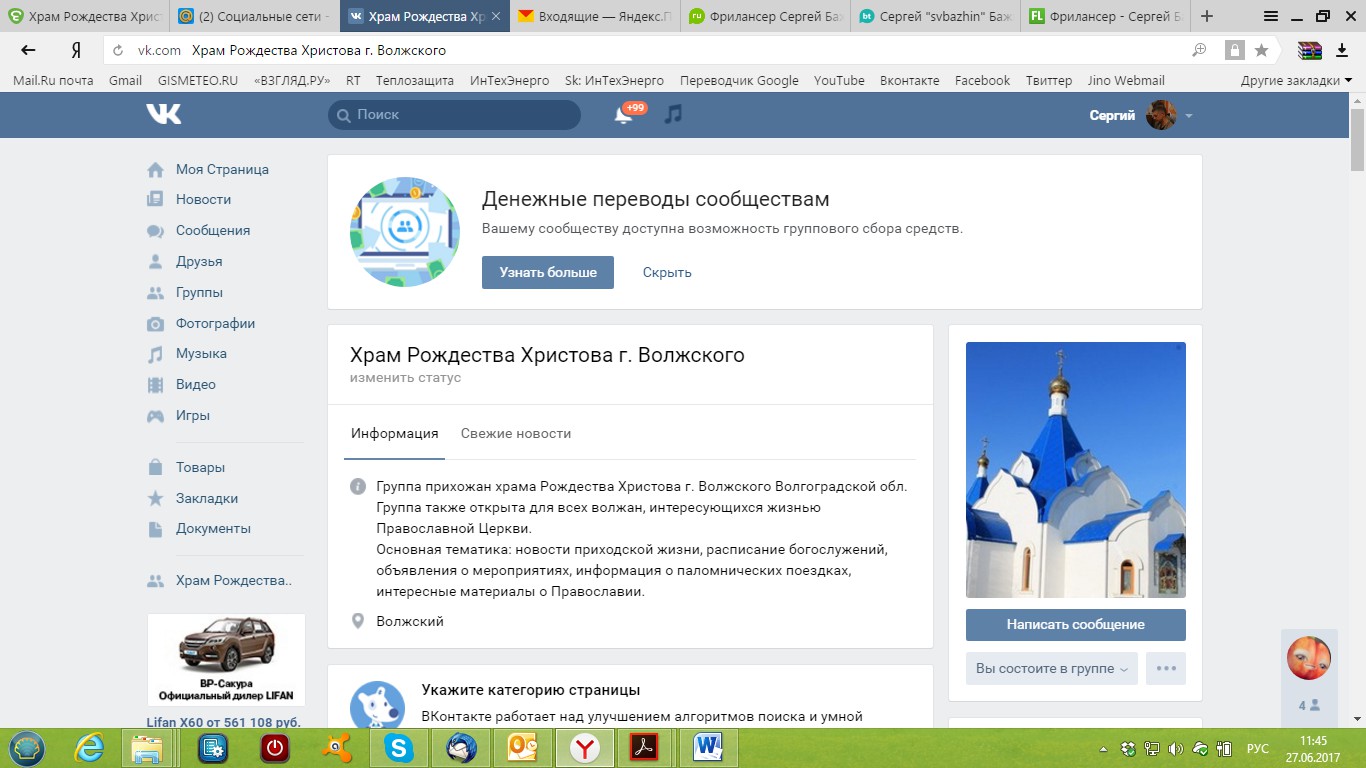Click the VK logo in the header
Viewport: 1366px width, 768px height.
pos(164,114)
